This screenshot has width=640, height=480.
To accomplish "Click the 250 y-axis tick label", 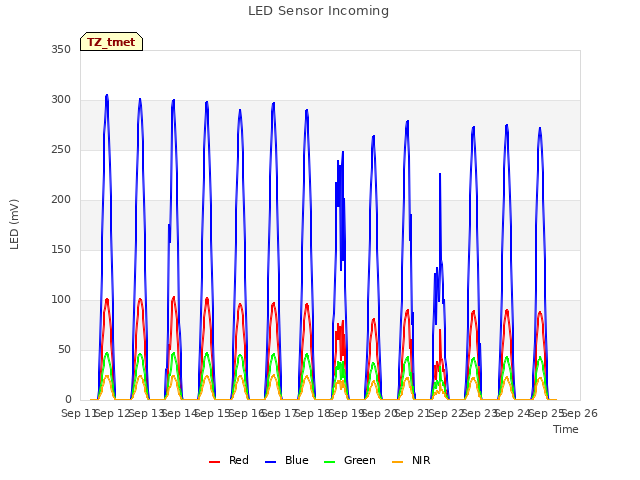I will tap(61, 149).
